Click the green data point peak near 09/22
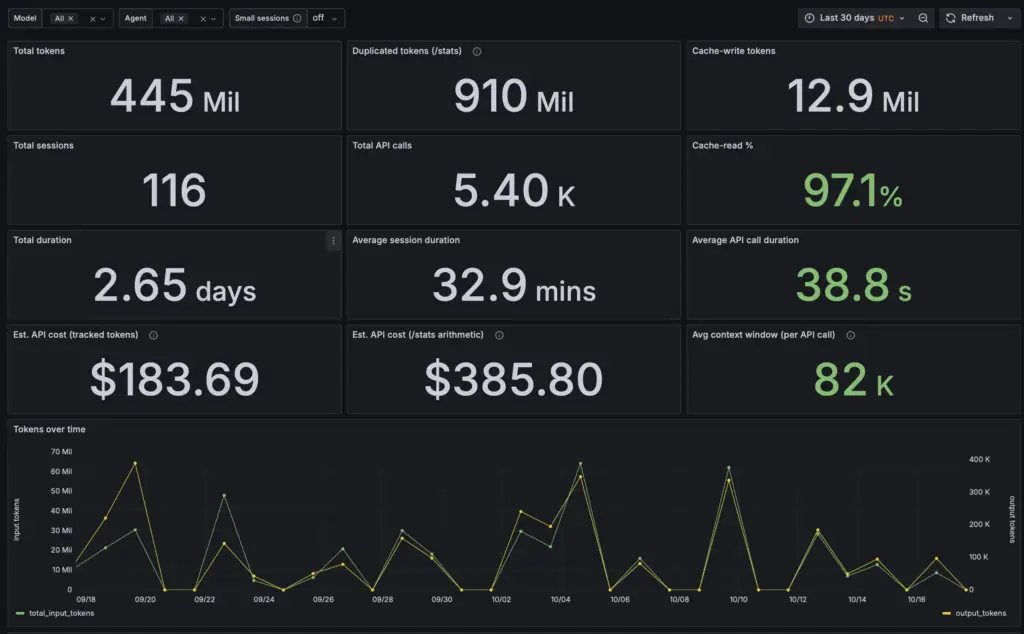This screenshot has width=1024, height=634. point(224,496)
